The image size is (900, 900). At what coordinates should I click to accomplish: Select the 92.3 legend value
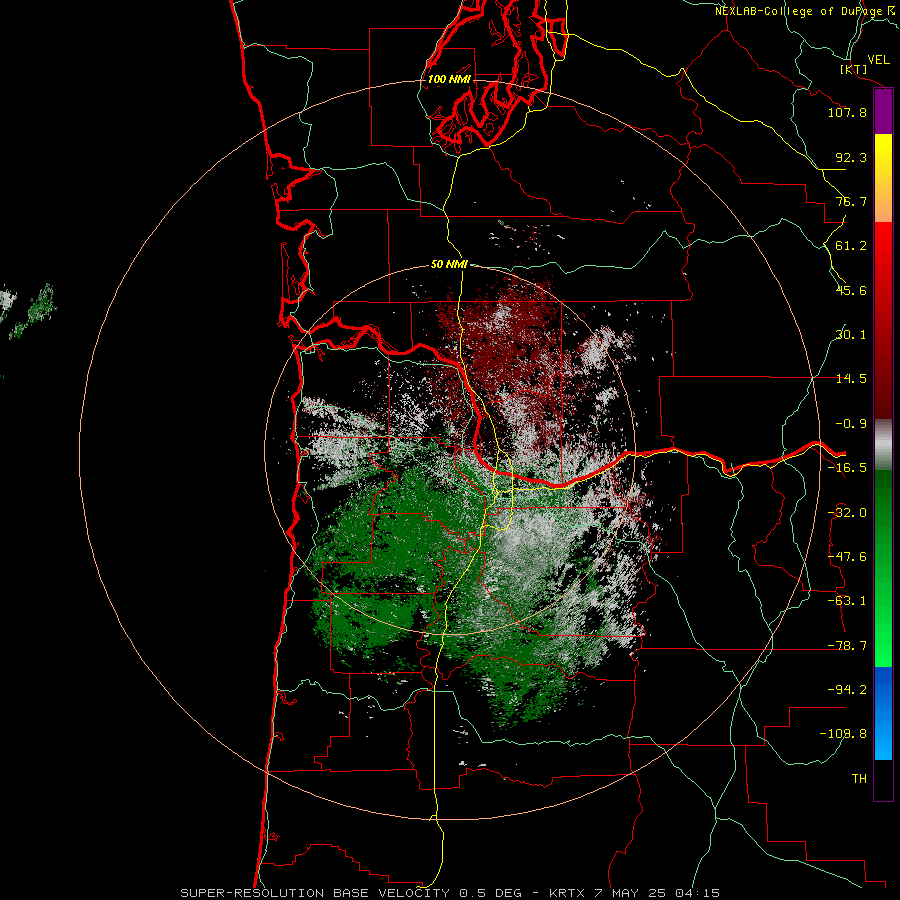pos(851,157)
